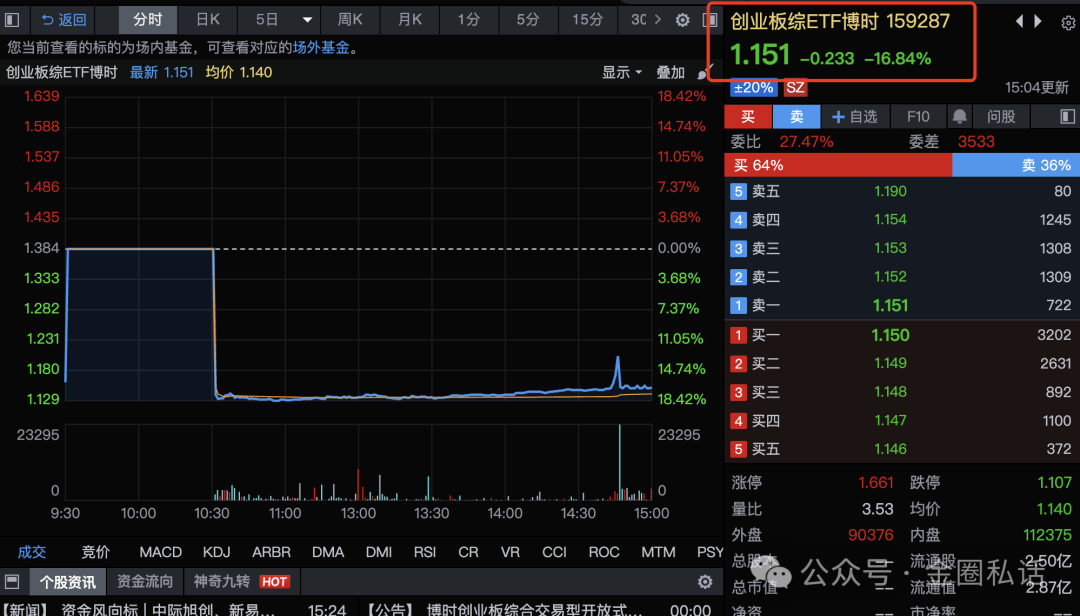Screen dimensions: 1080x616
Task: Click the buy/sell ratio bar's red 买 64% section
Action: pyautogui.click(x=837, y=165)
